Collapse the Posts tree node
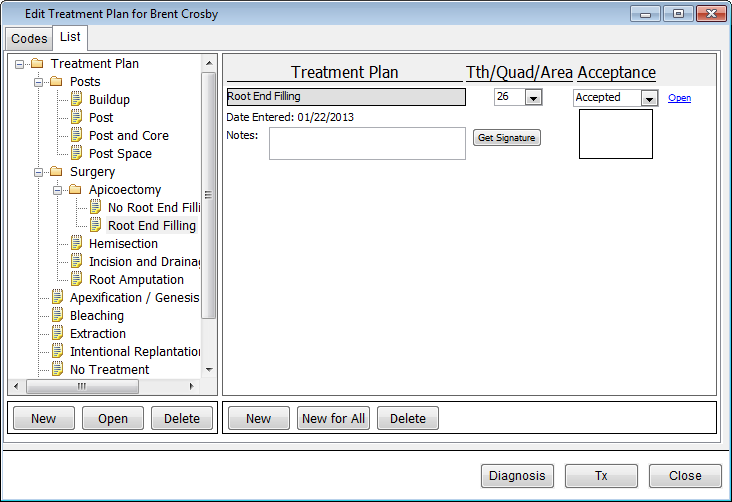 (x=39, y=82)
